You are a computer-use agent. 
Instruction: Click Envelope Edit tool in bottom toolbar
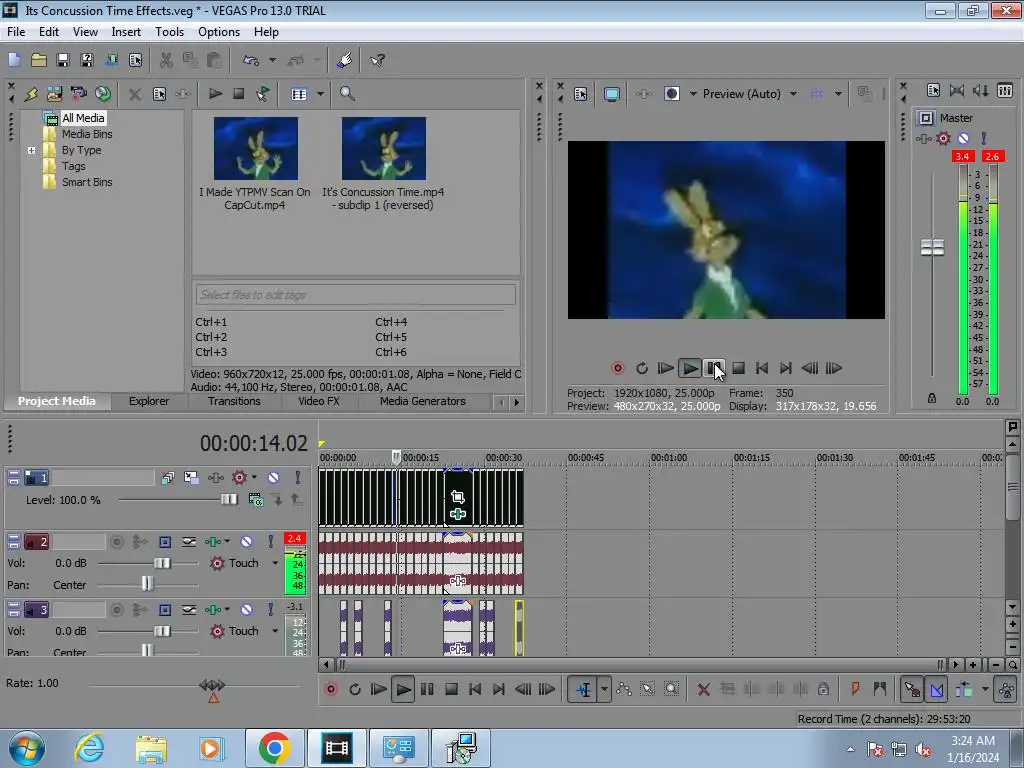click(x=624, y=689)
